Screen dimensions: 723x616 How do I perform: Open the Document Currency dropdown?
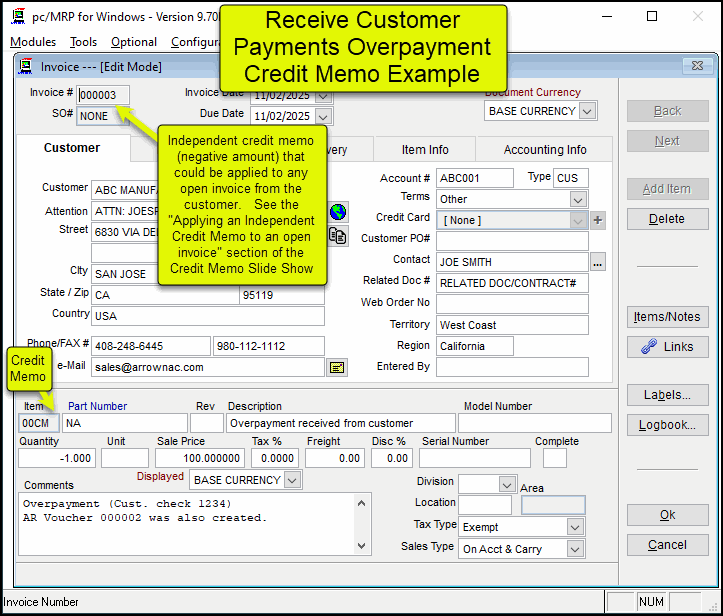587,111
